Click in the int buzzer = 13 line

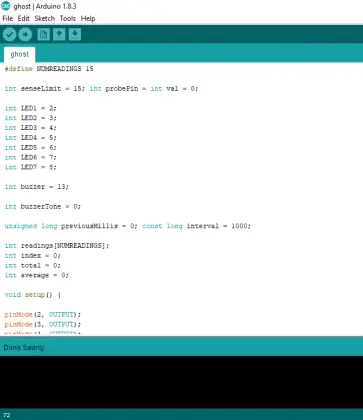pyautogui.click(x=37, y=187)
